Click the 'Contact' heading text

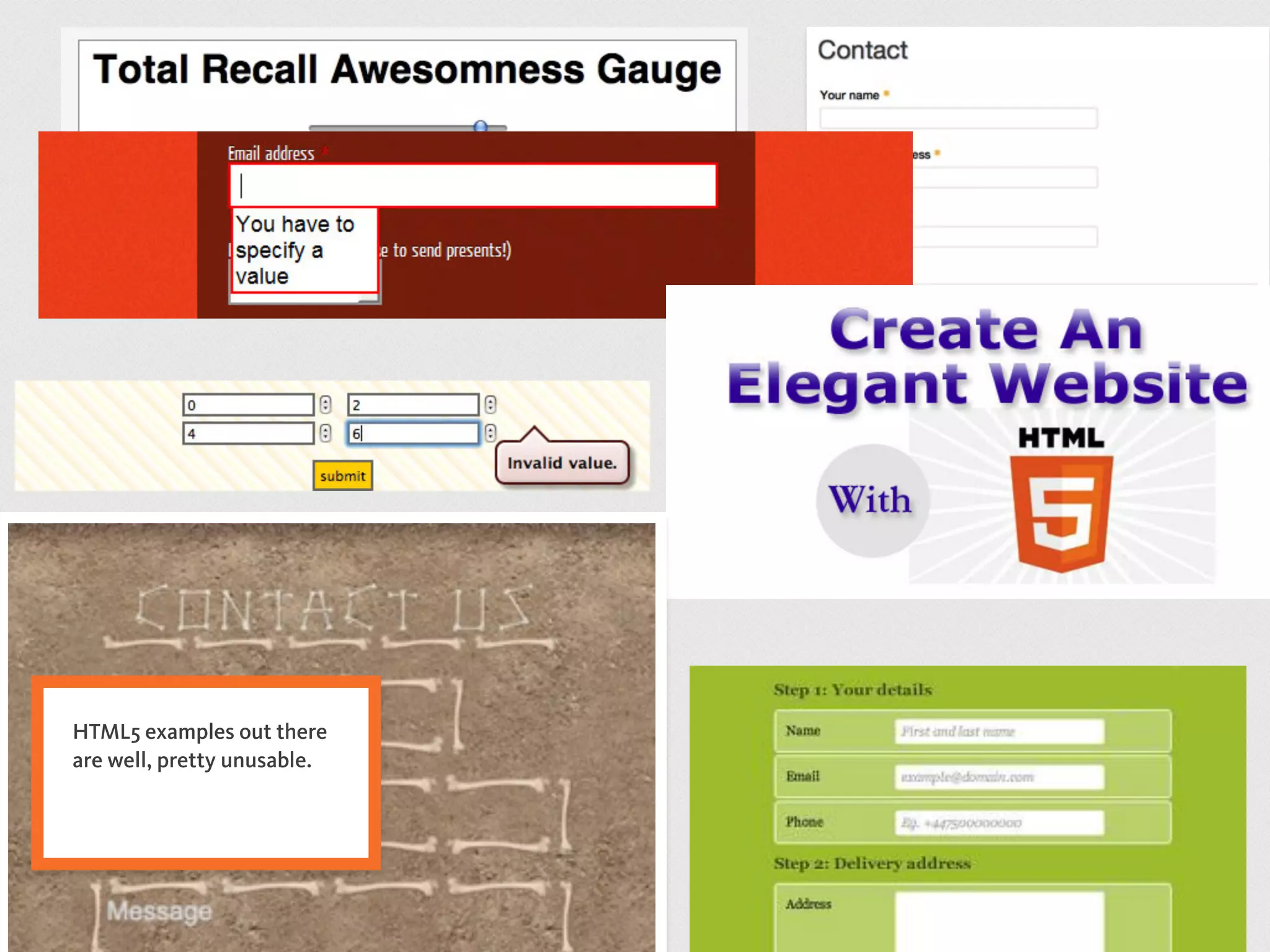coord(862,50)
